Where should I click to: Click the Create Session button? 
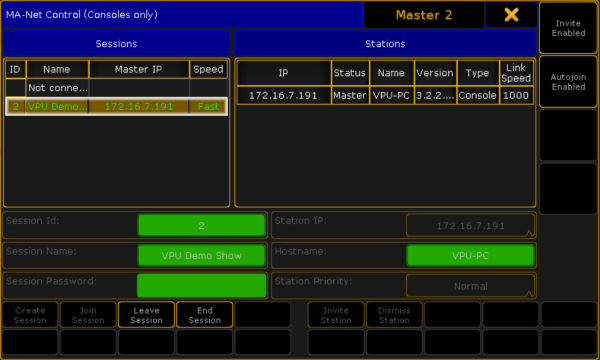[x=30, y=315]
